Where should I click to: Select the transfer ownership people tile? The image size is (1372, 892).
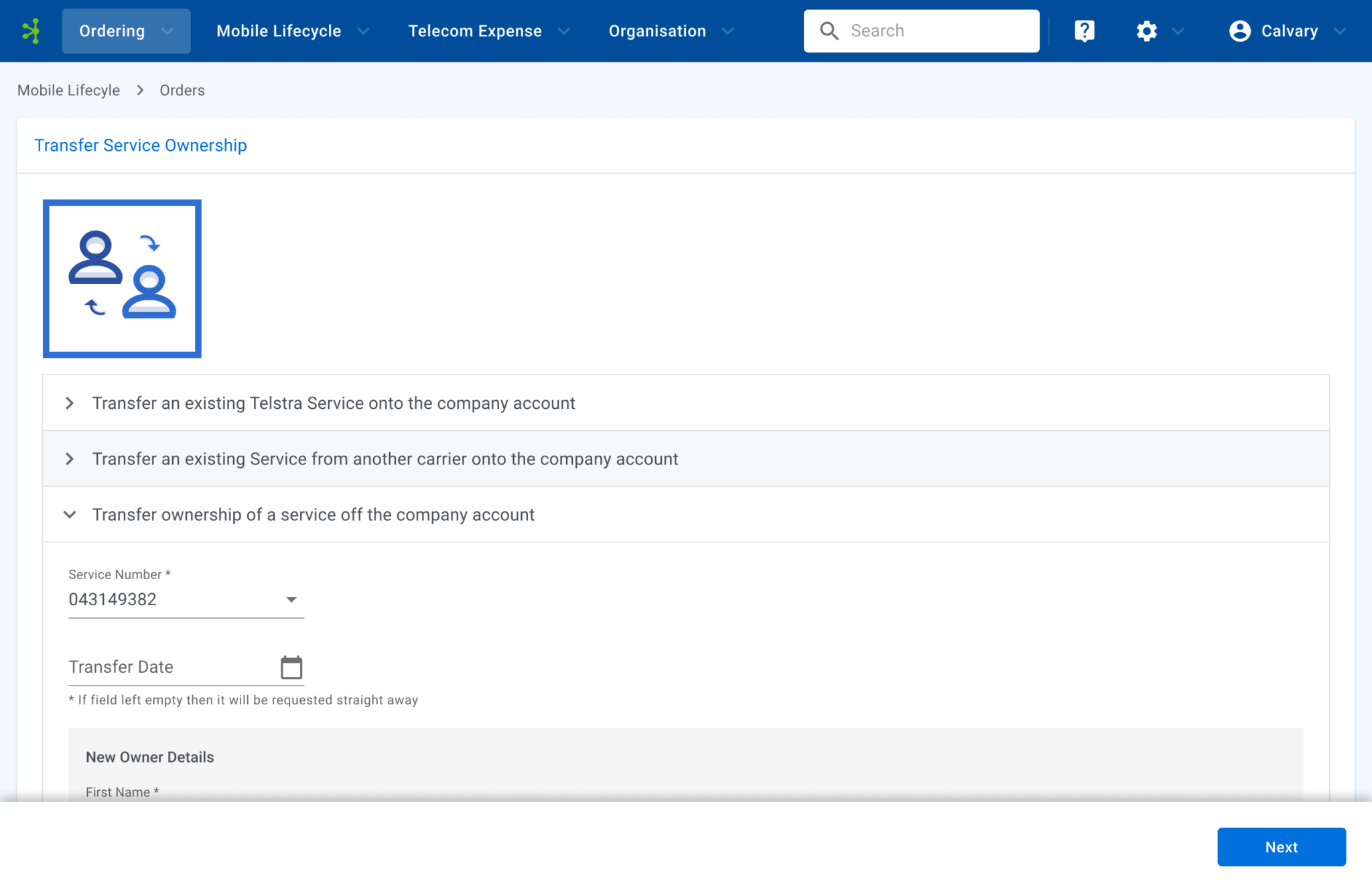[122, 278]
